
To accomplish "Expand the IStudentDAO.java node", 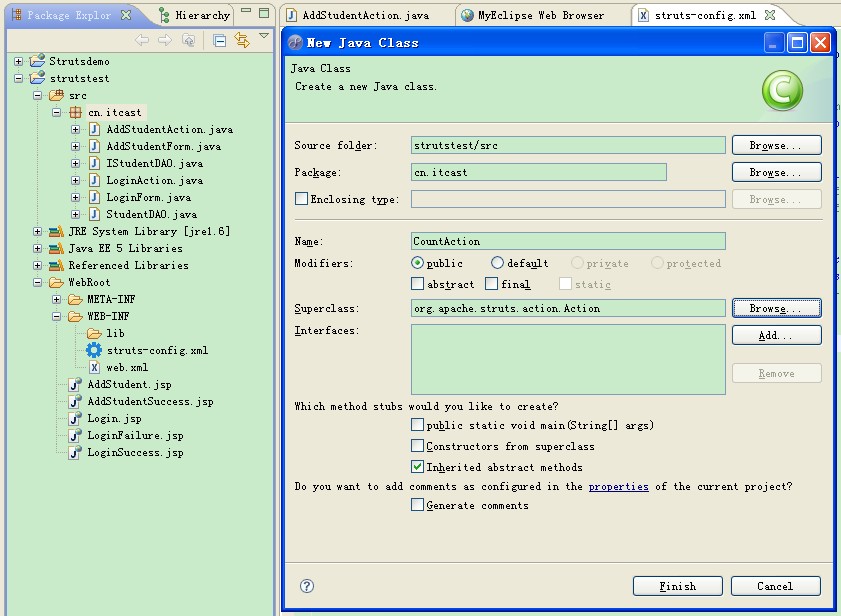I will (x=76, y=163).
